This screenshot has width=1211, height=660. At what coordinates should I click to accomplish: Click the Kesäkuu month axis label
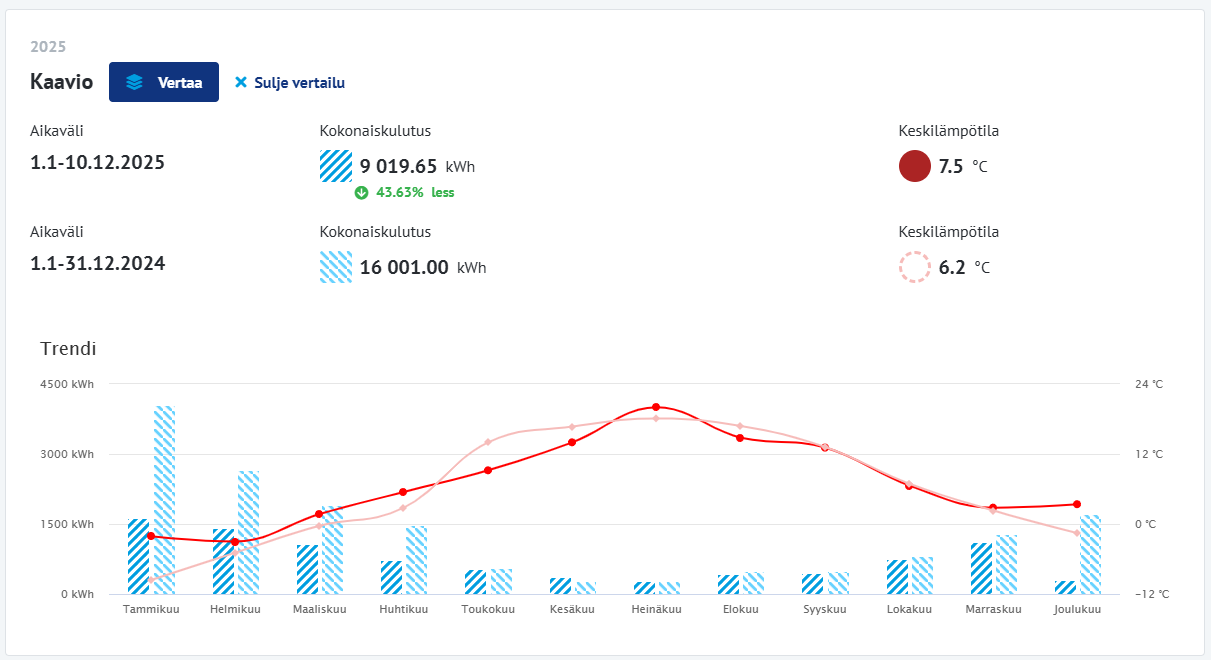(x=572, y=609)
